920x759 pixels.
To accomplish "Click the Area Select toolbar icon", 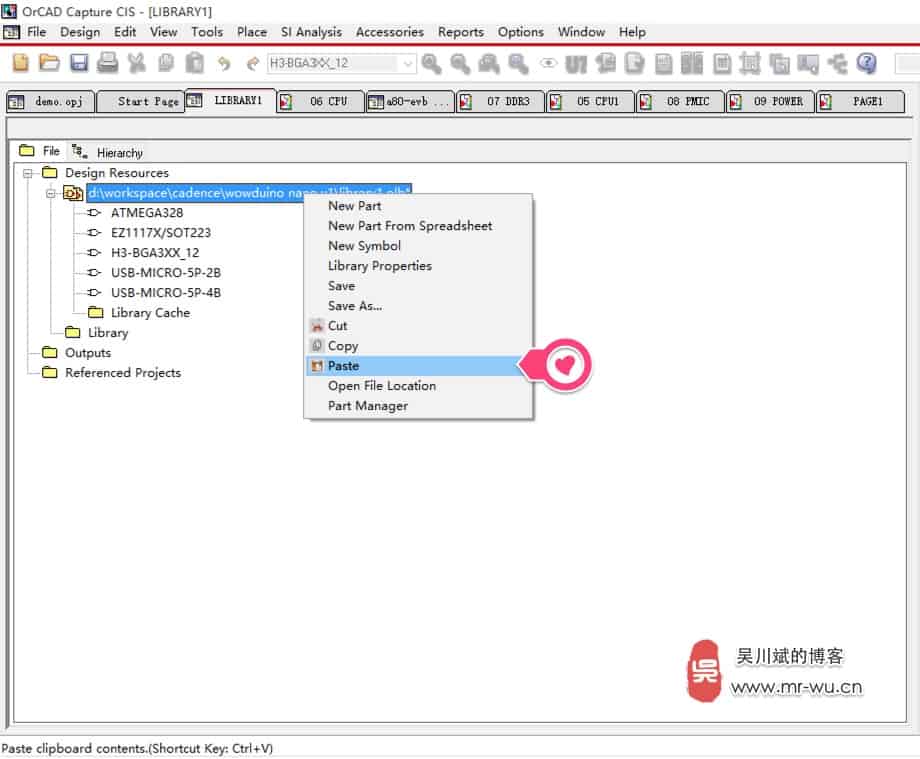I will [779, 63].
